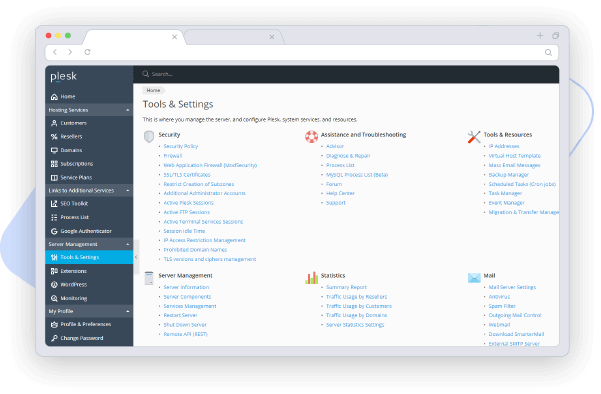Hide the sidebar using the collapse handle
Viewport: 601px width, 394px height.
click(x=136, y=257)
